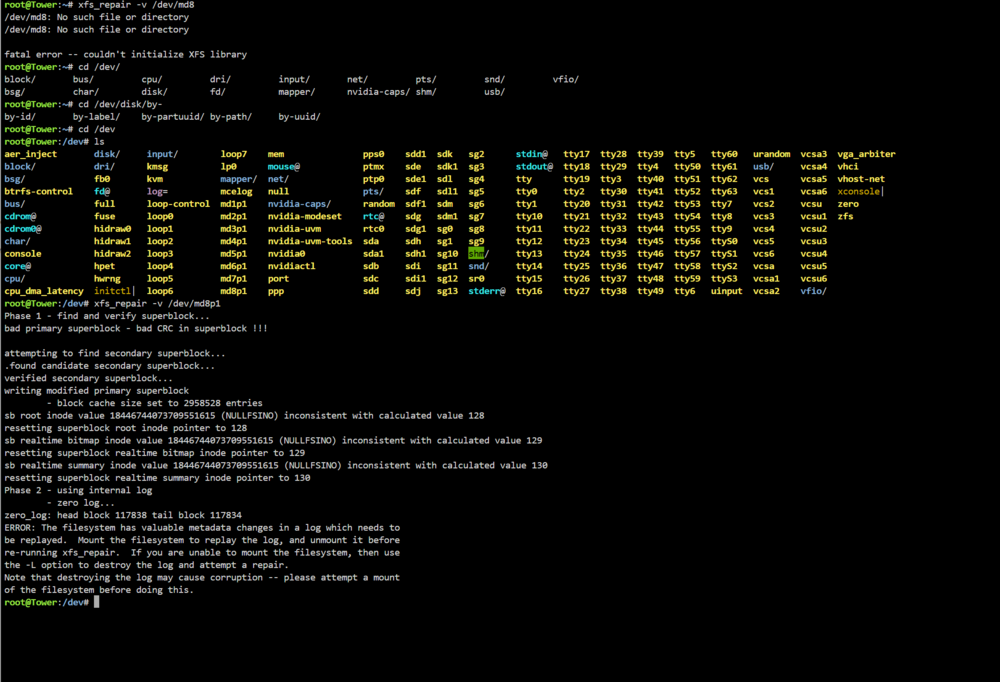Select the 'vga_arbiter' entry
Image resolution: width=1000 pixels, height=682 pixels.
point(866,154)
